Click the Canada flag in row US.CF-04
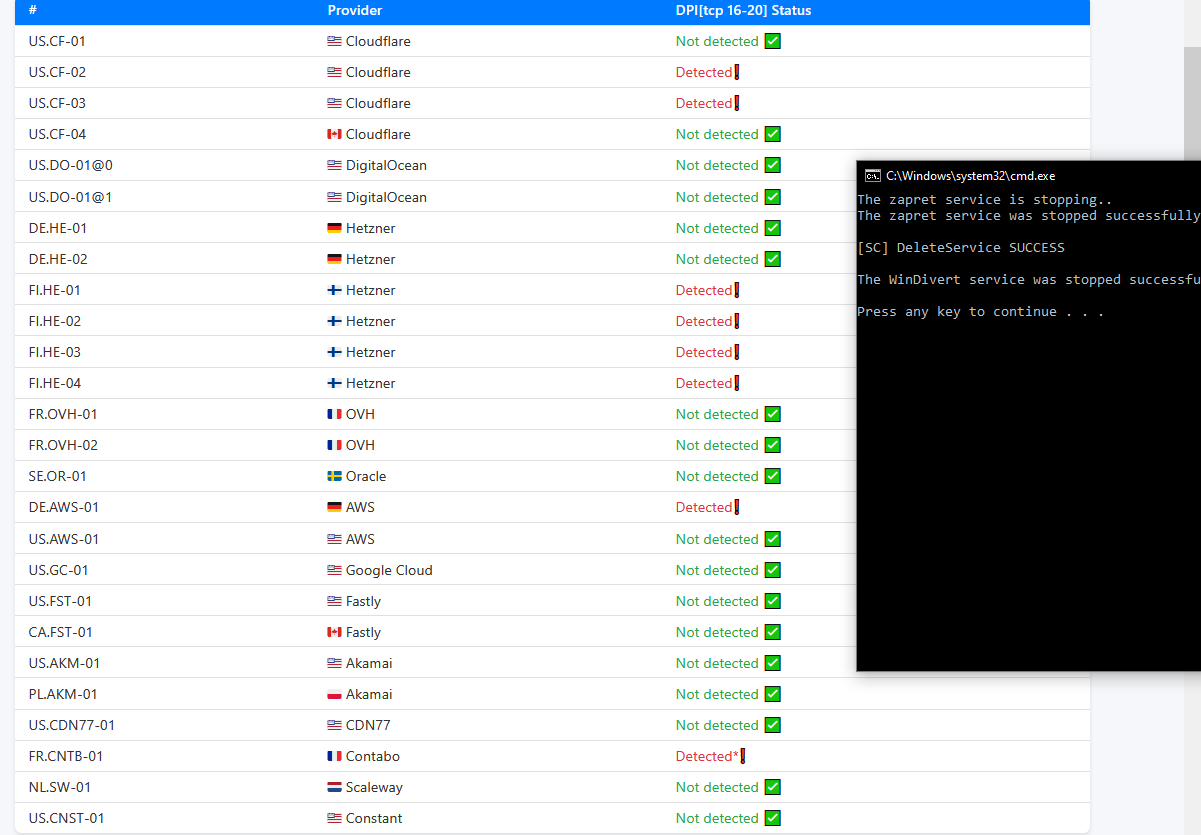The image size is (1201, 835). point(334,134)
